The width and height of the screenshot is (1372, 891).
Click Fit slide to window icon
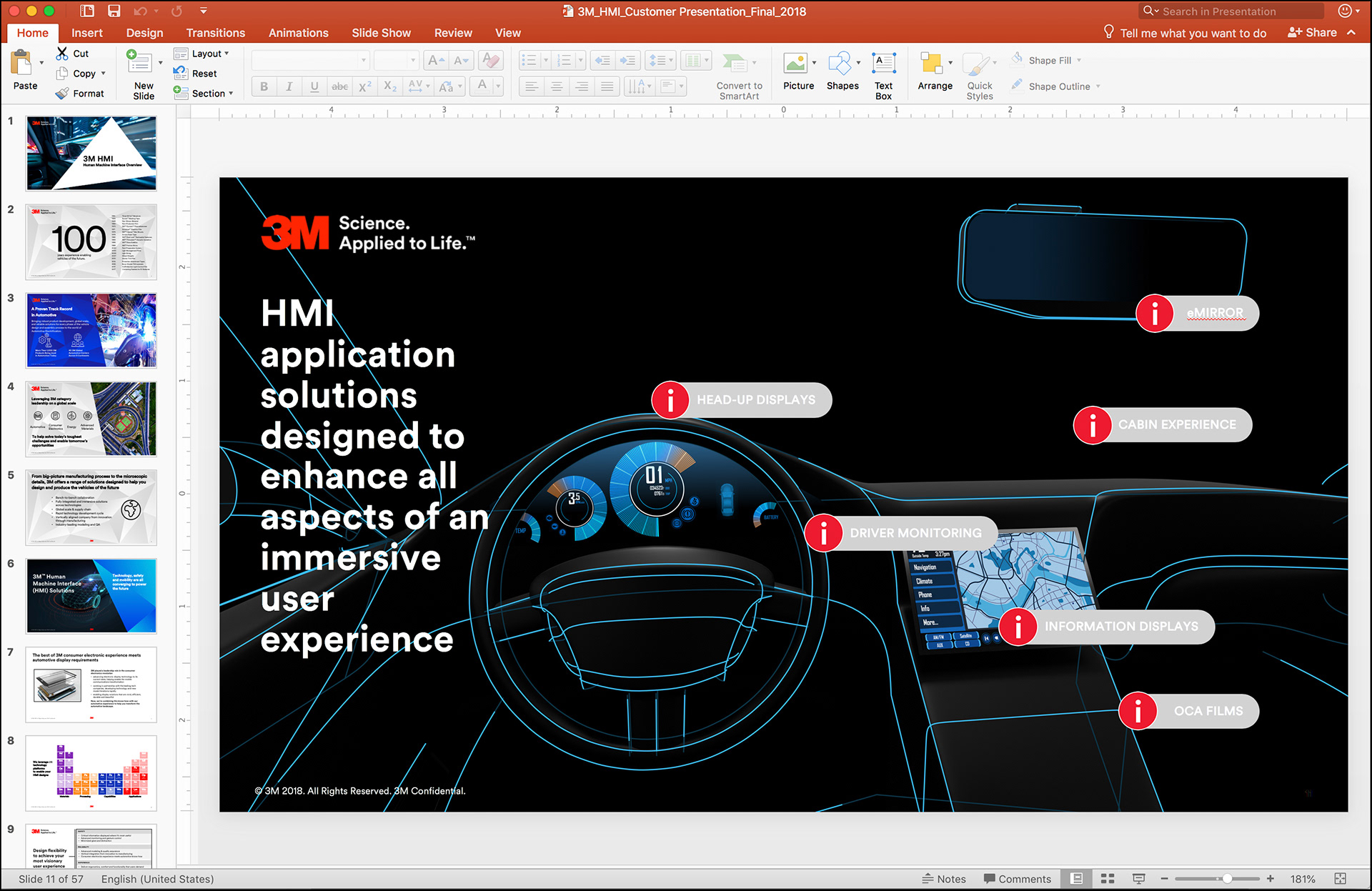click(1341, 878)
